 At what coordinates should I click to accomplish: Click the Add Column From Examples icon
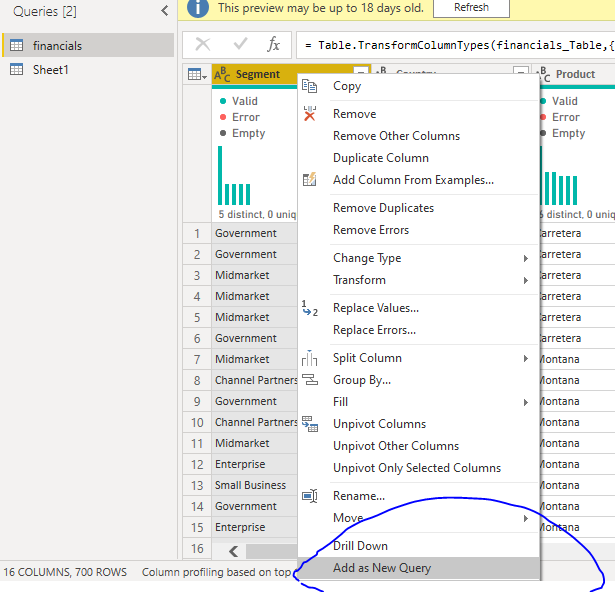pos(309,179)
